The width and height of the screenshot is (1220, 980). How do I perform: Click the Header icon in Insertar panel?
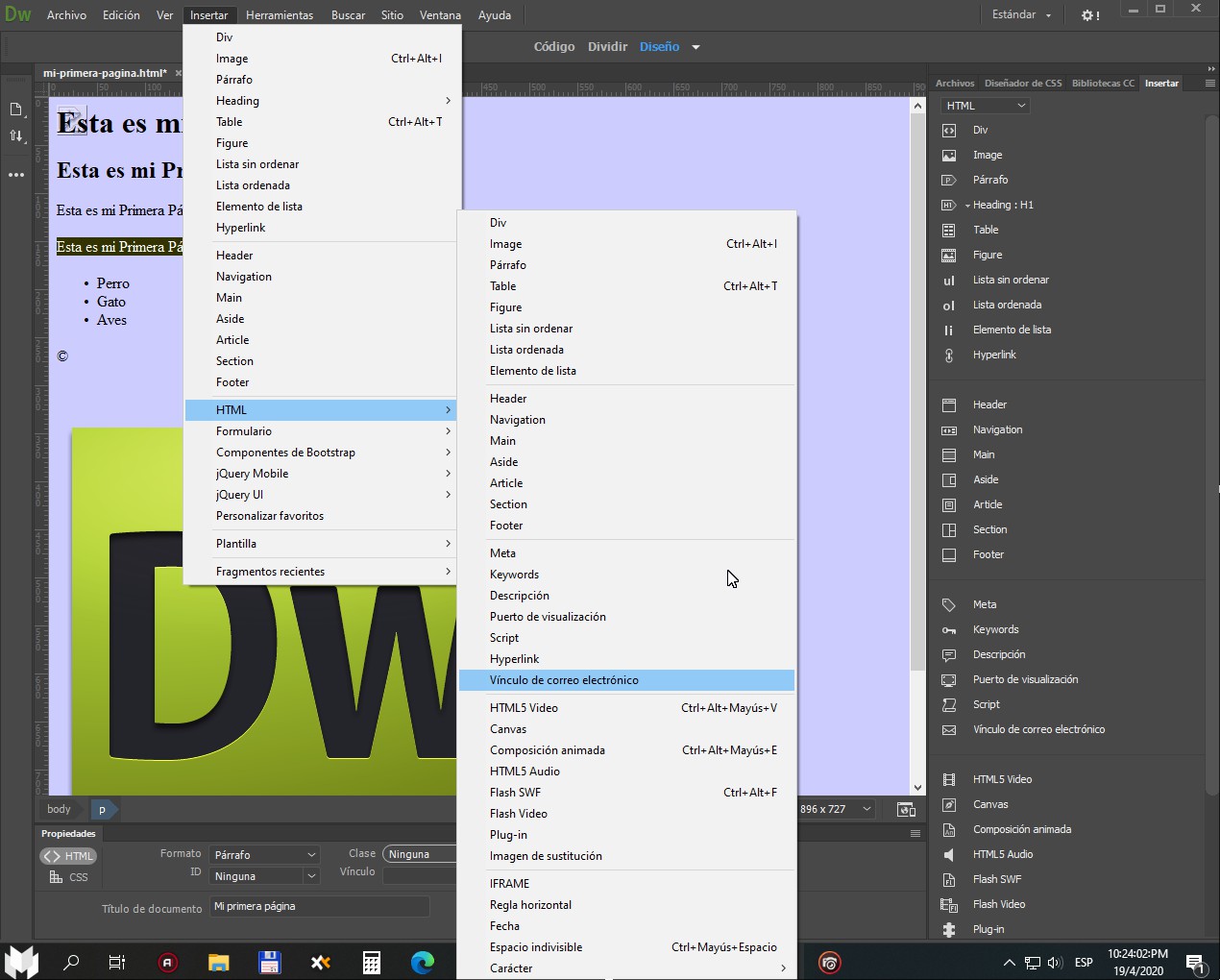(x=949, y=404)
